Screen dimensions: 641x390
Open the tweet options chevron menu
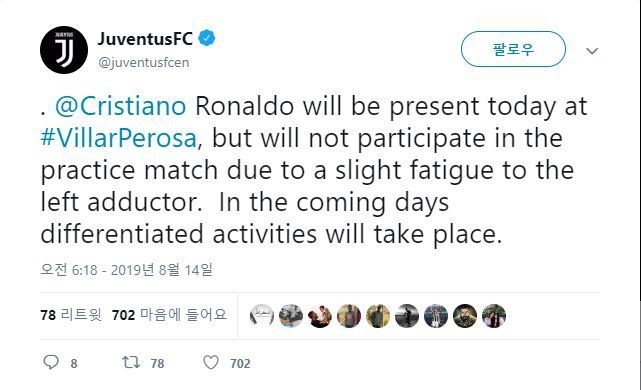coord(592,51)
